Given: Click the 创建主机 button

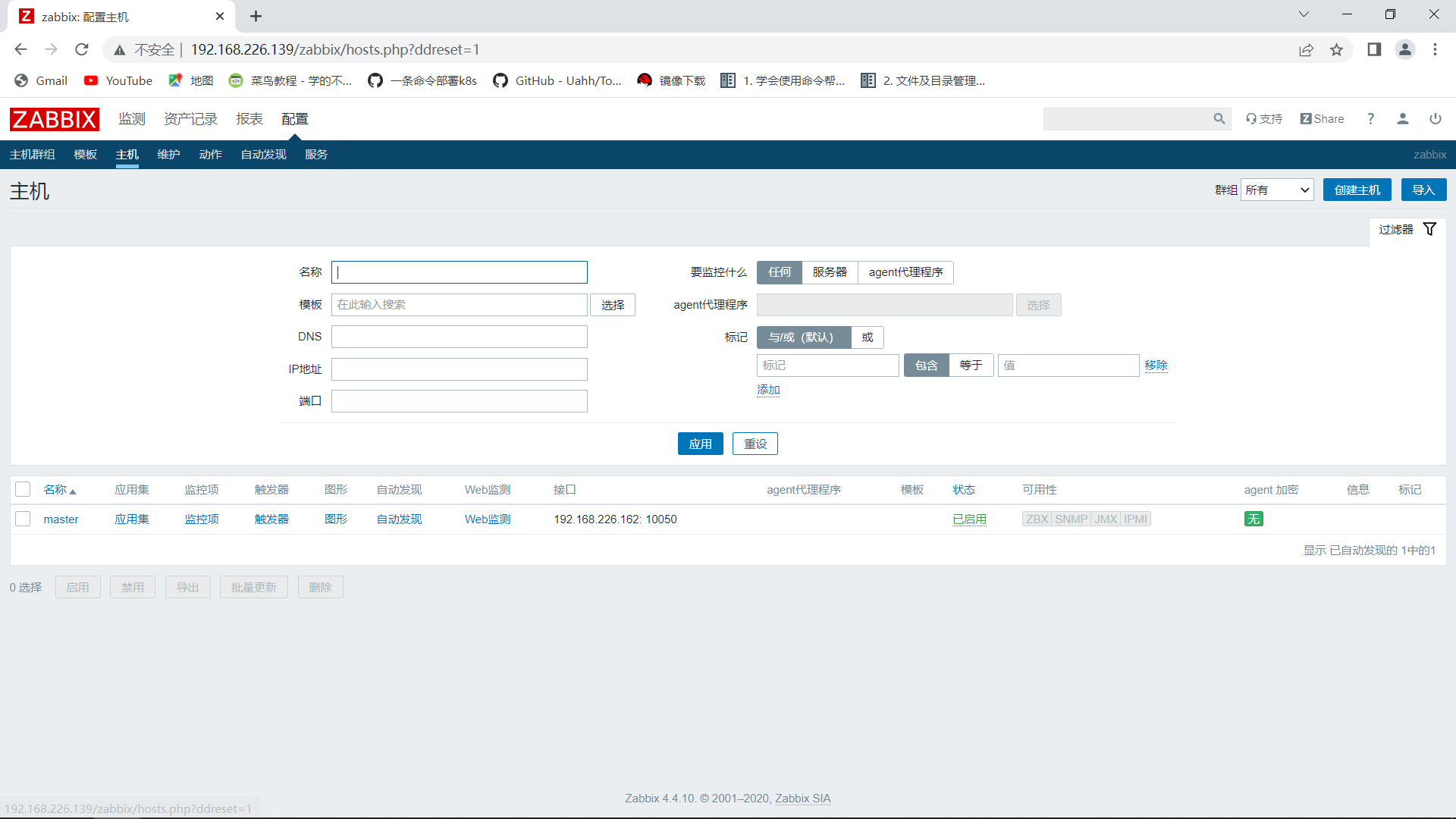Looking at the screenshot, I should [x=1357, y=190].
